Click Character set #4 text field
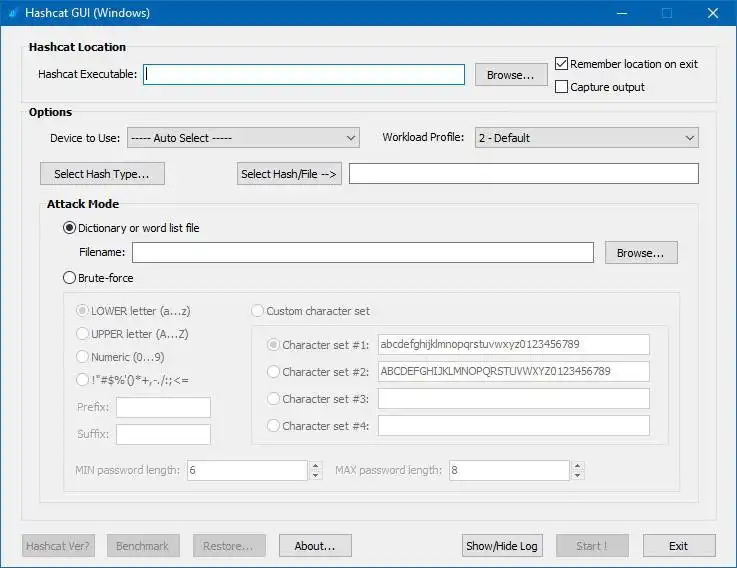Viewport: 737px width, 568px height. pos(514,426)
